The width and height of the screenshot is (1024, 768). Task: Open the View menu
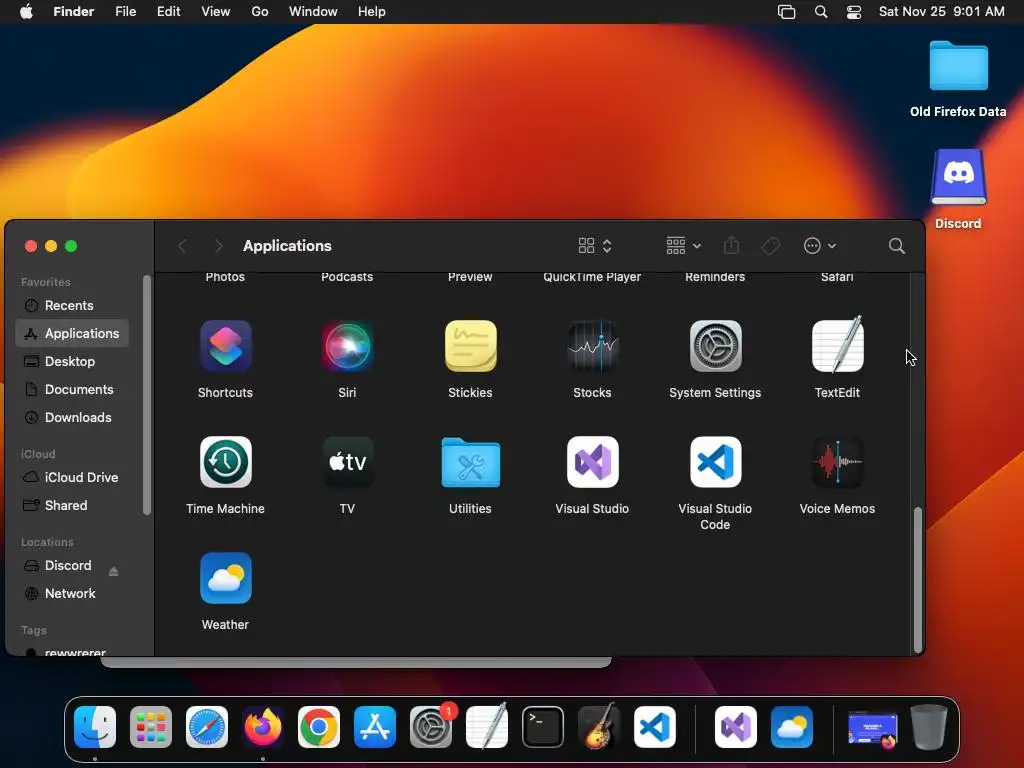pyautogui.click(x=216, y=12)
